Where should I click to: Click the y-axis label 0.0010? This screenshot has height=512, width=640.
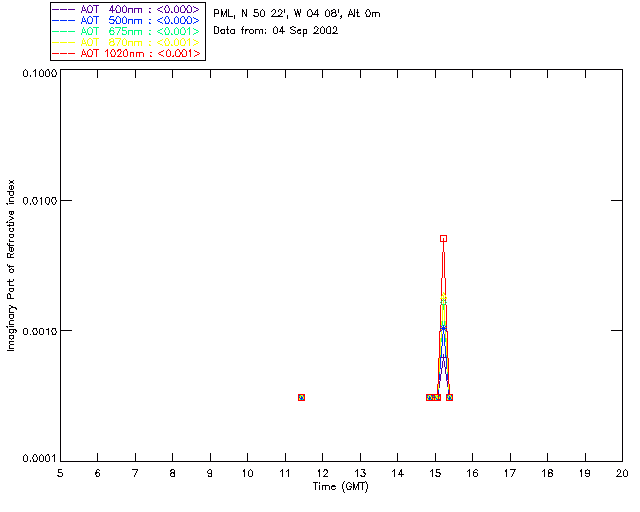[x=39, y=331]
